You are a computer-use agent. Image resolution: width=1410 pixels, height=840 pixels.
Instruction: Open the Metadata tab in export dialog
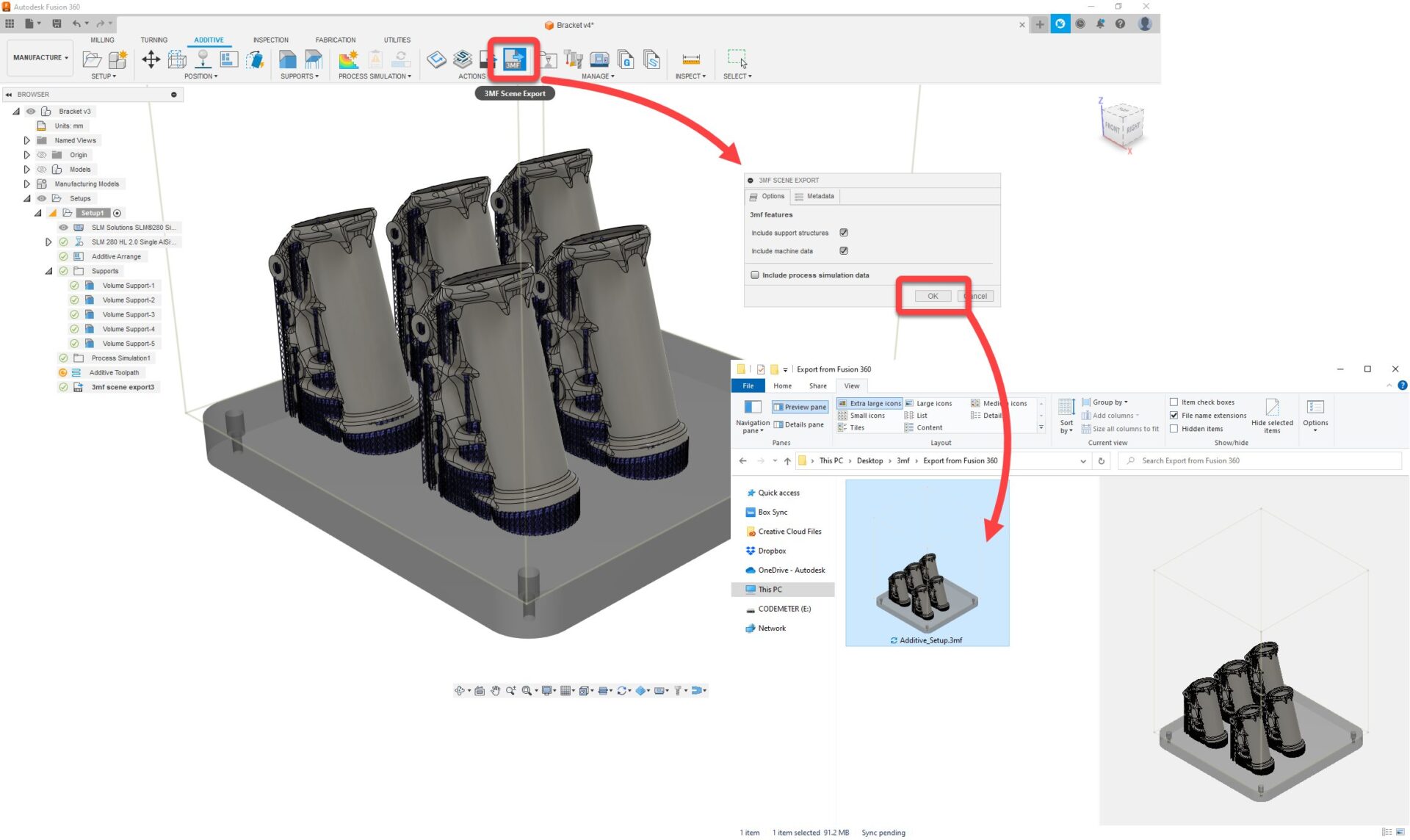point(814,197)
